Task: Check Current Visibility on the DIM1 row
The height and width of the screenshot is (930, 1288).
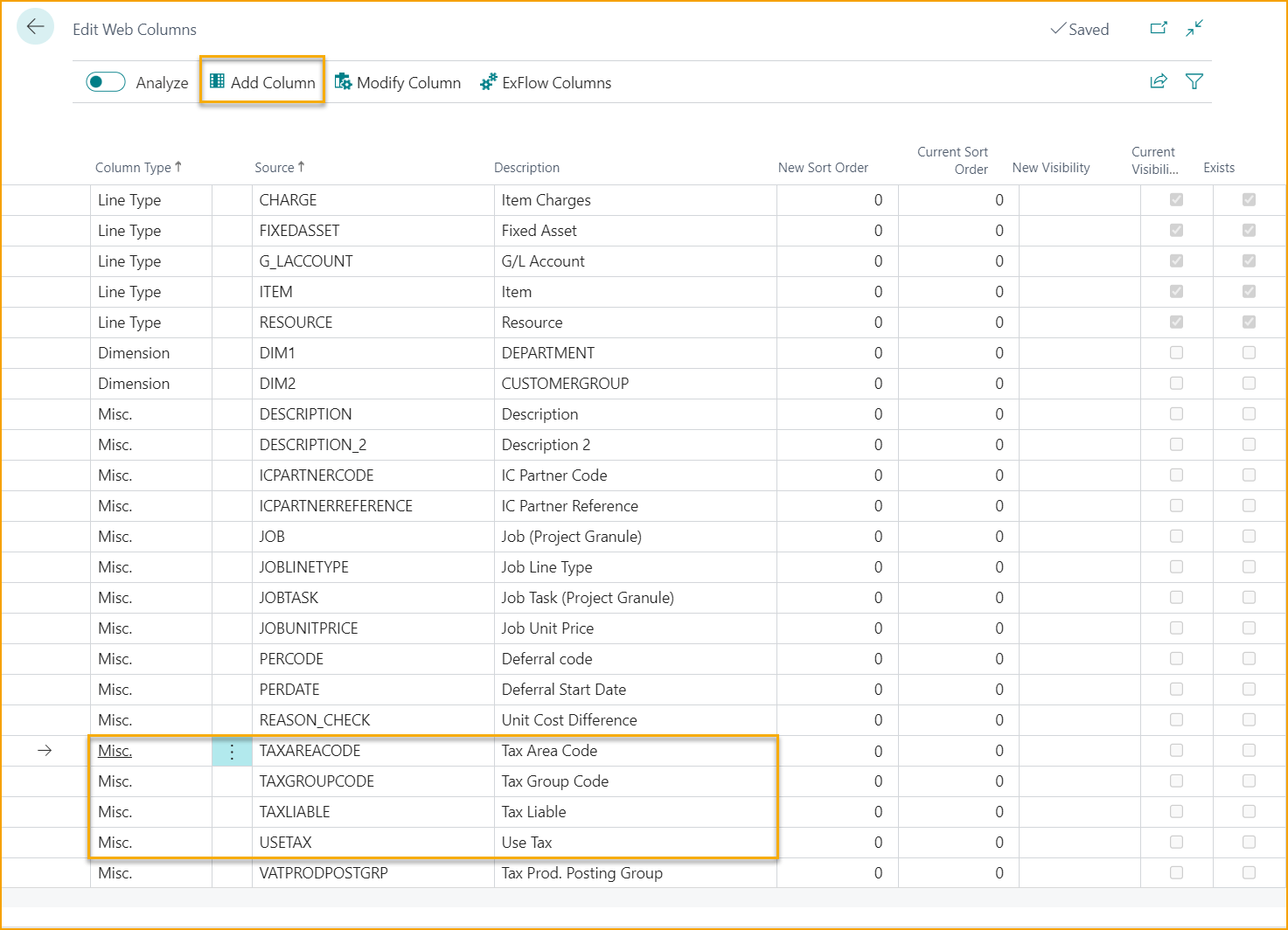Action: tap(1176, 352)
